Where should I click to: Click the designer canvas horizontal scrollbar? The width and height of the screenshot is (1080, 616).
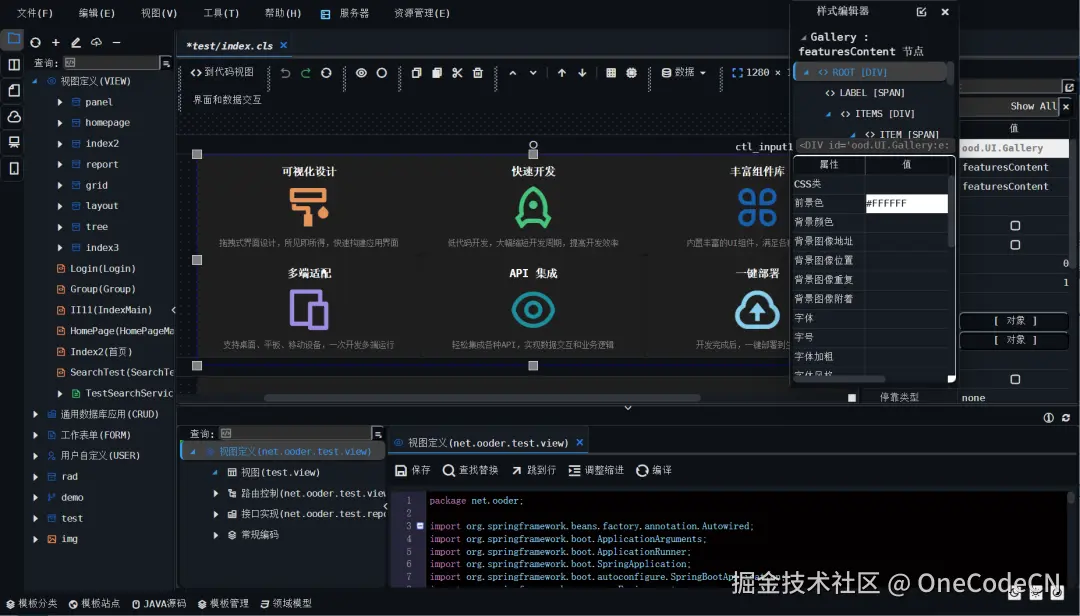[x=482, y=398]
